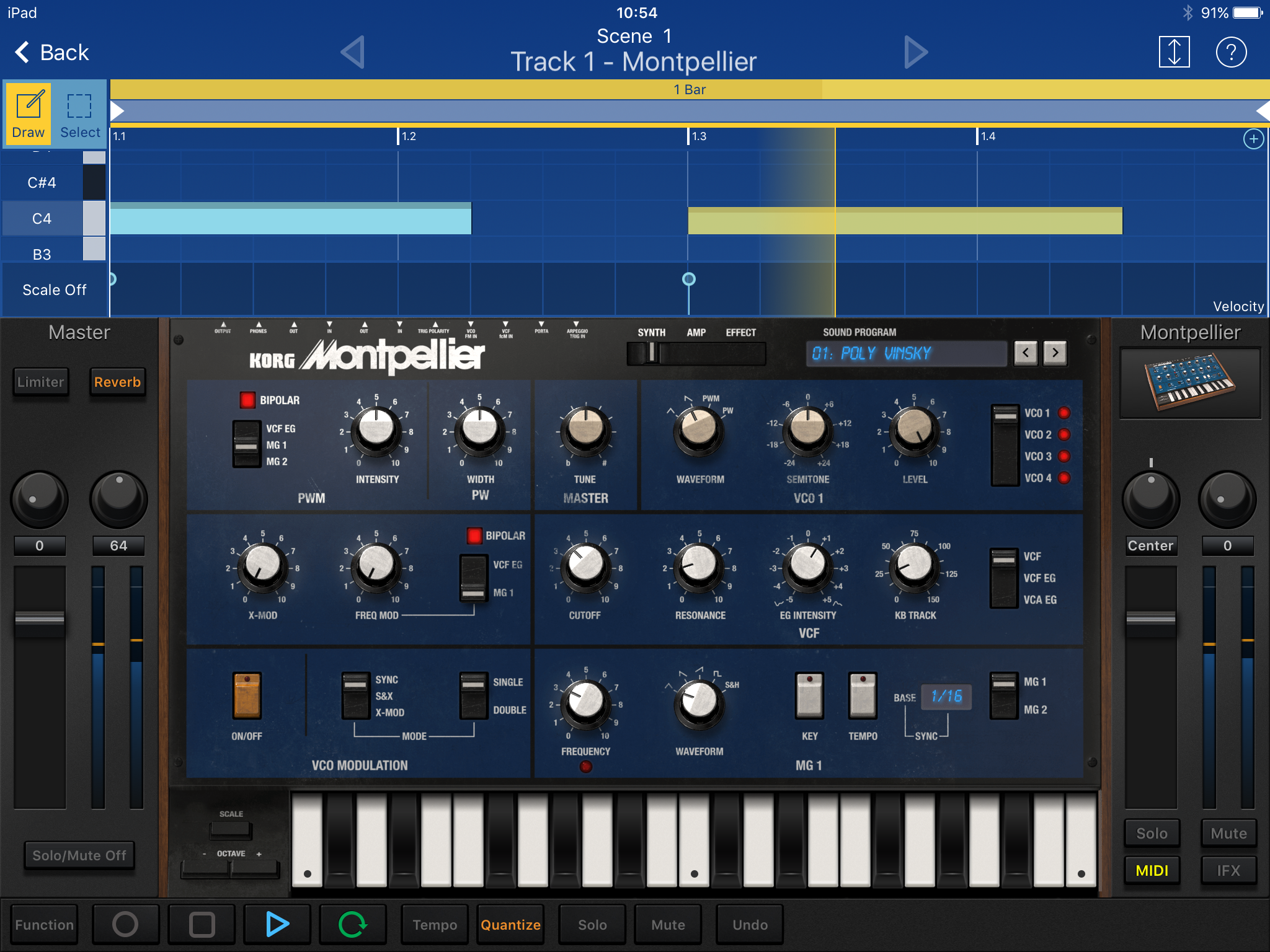
Task: Open IFX insert effect button
Action: pos(1228,870)
